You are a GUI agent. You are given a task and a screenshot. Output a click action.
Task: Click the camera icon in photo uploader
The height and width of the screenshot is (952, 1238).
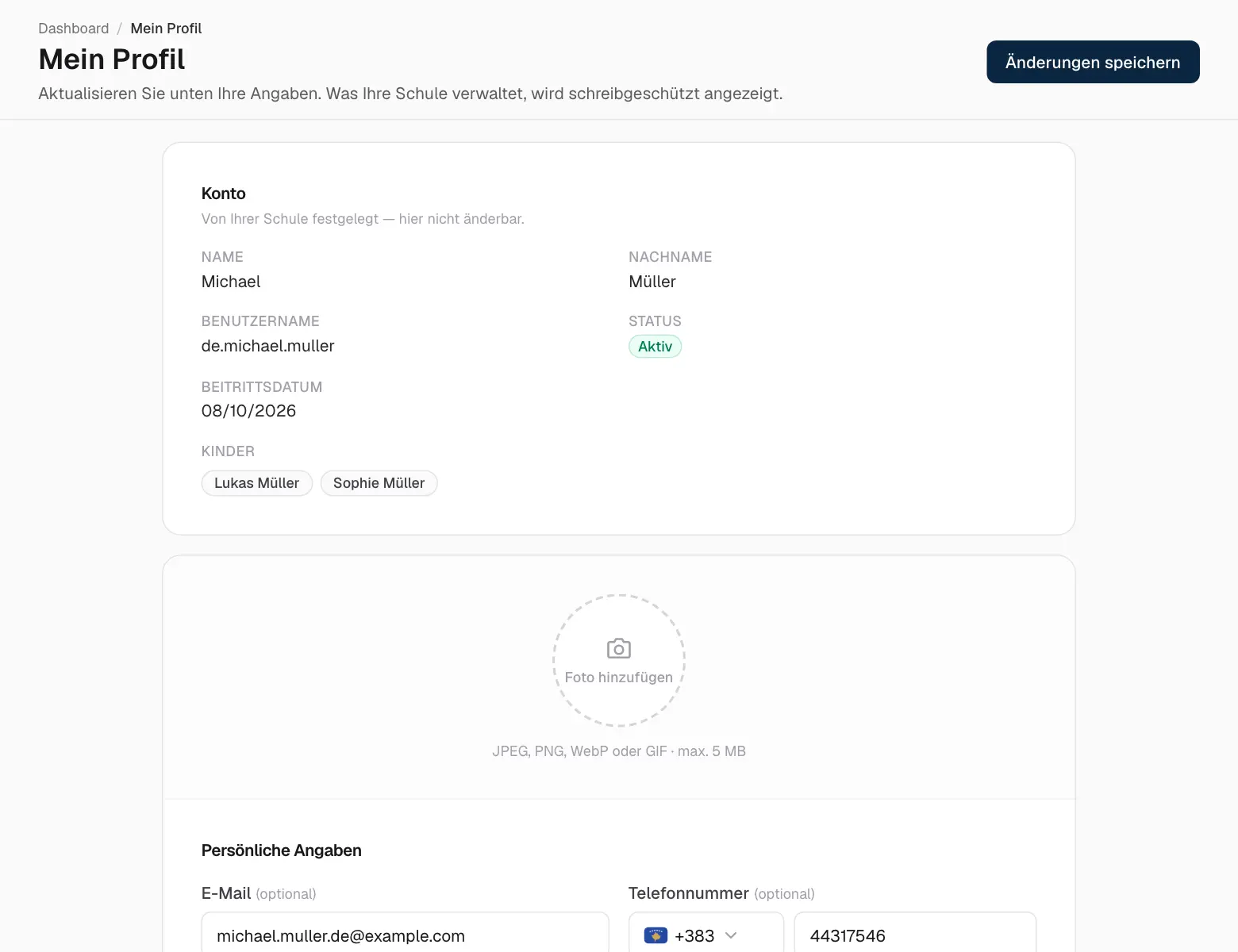[x=619, y=648]
